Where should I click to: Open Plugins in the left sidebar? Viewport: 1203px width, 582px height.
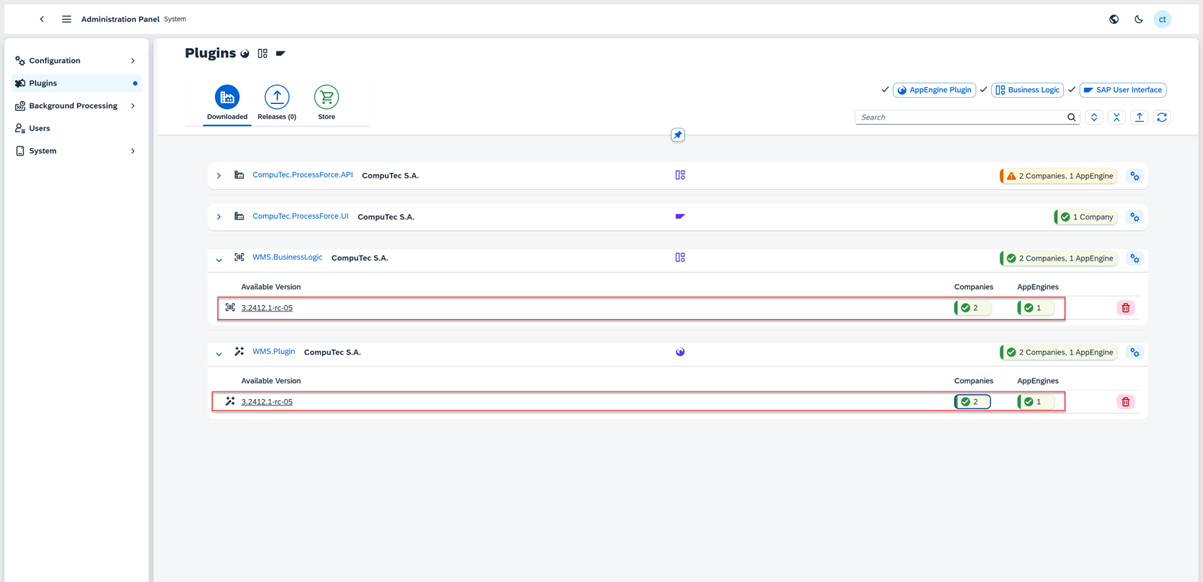[45, 82]
